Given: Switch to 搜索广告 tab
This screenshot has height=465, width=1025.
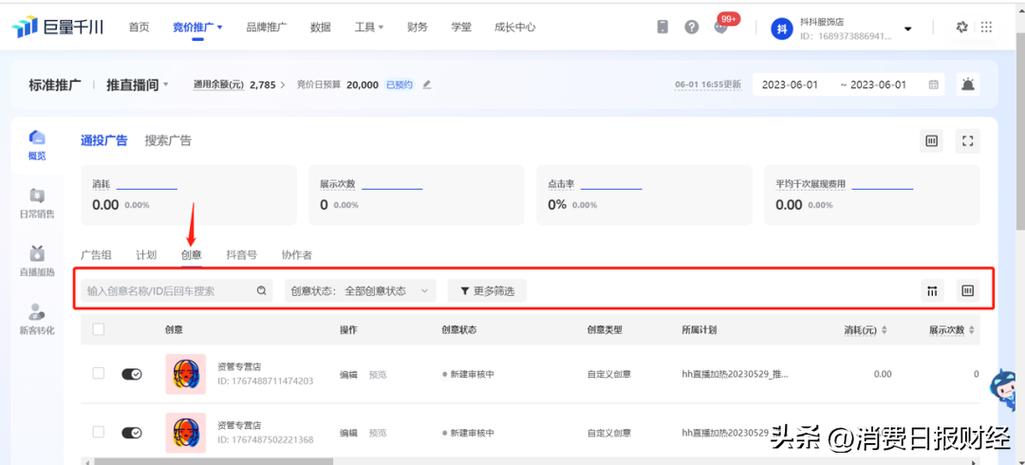Looking at the screenshot, I should coord(168,141).
